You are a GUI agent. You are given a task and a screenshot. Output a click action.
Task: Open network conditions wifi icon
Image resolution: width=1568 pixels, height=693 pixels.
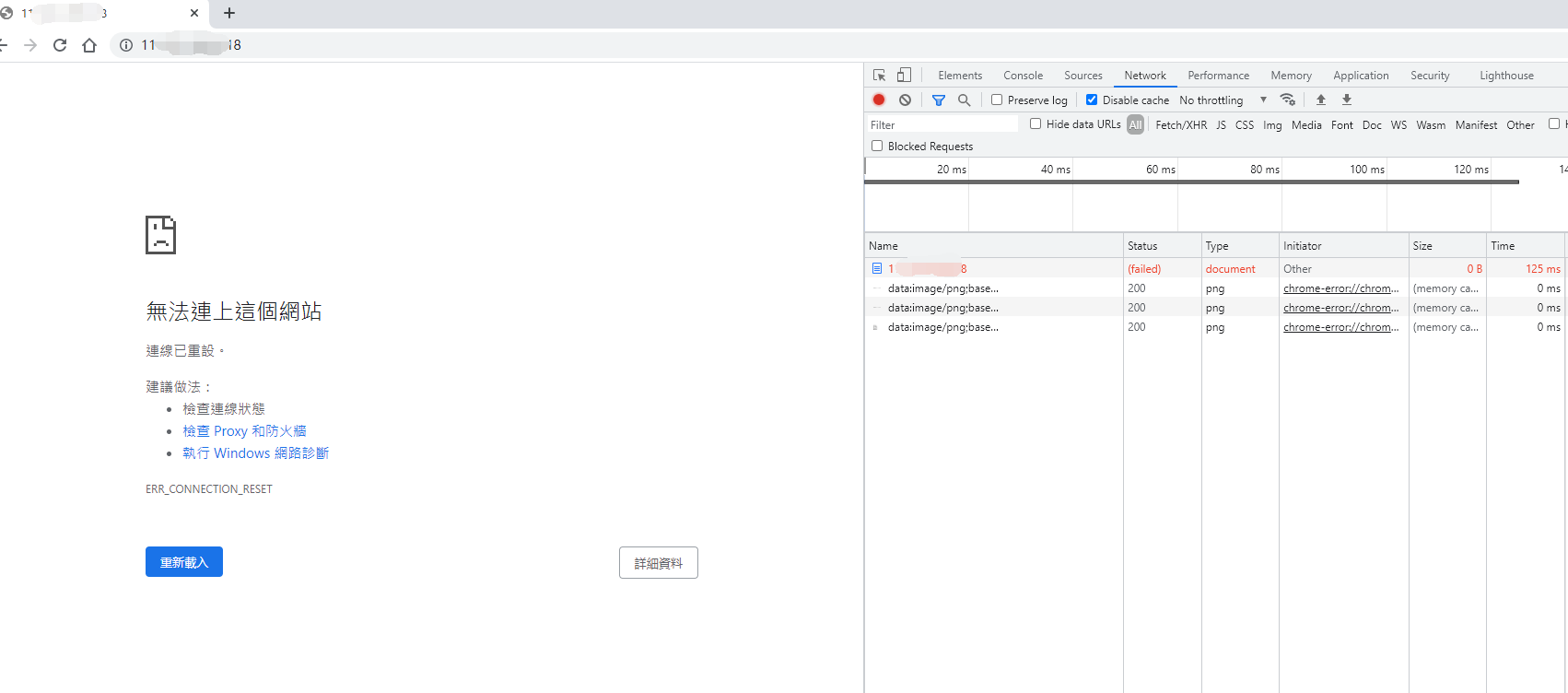(1287, 100)
